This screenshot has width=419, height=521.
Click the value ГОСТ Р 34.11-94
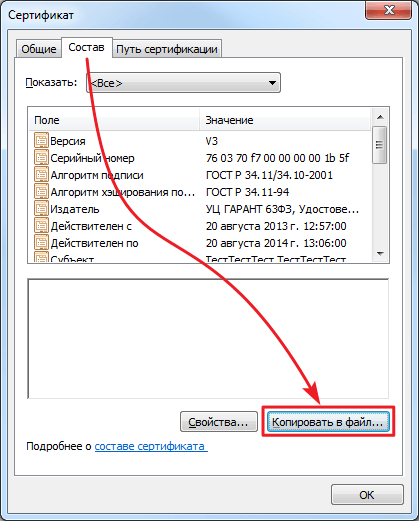pyautogui.click(x=247, y=192)
